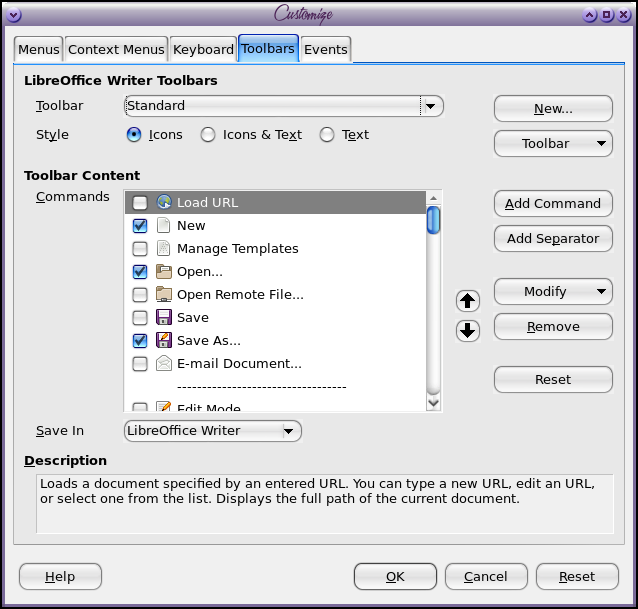Select the Open Remote File... row text
Viewport: 638px width, 609px height.
pos(240,295)
